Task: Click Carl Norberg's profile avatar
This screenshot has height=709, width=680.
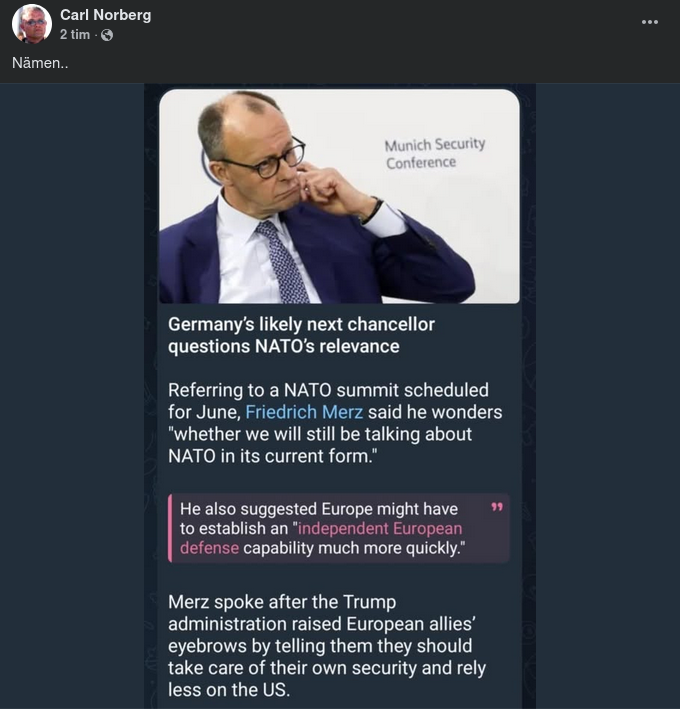Action: click(x=32, y=24)
